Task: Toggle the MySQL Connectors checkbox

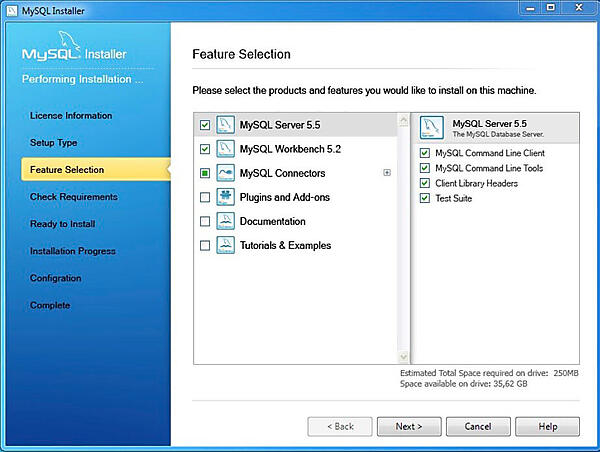Action: pos(205,173)
